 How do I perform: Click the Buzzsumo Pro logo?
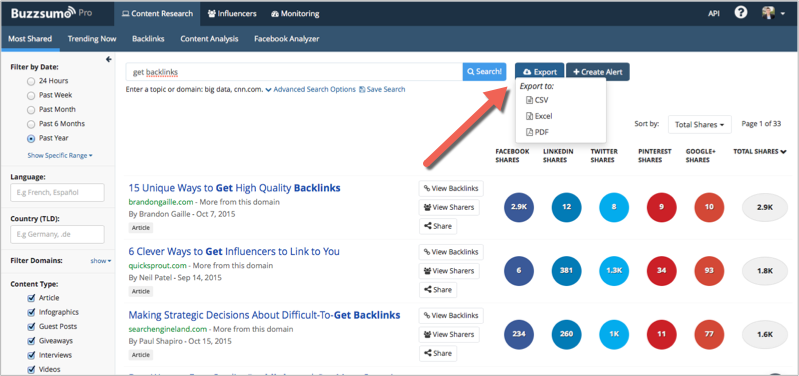(51, 13)
